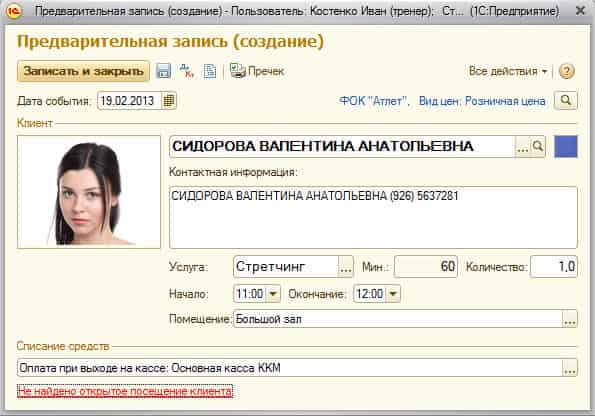Open client selection ellipsis next to СИДОРОВА

click(x=523, y=147)
